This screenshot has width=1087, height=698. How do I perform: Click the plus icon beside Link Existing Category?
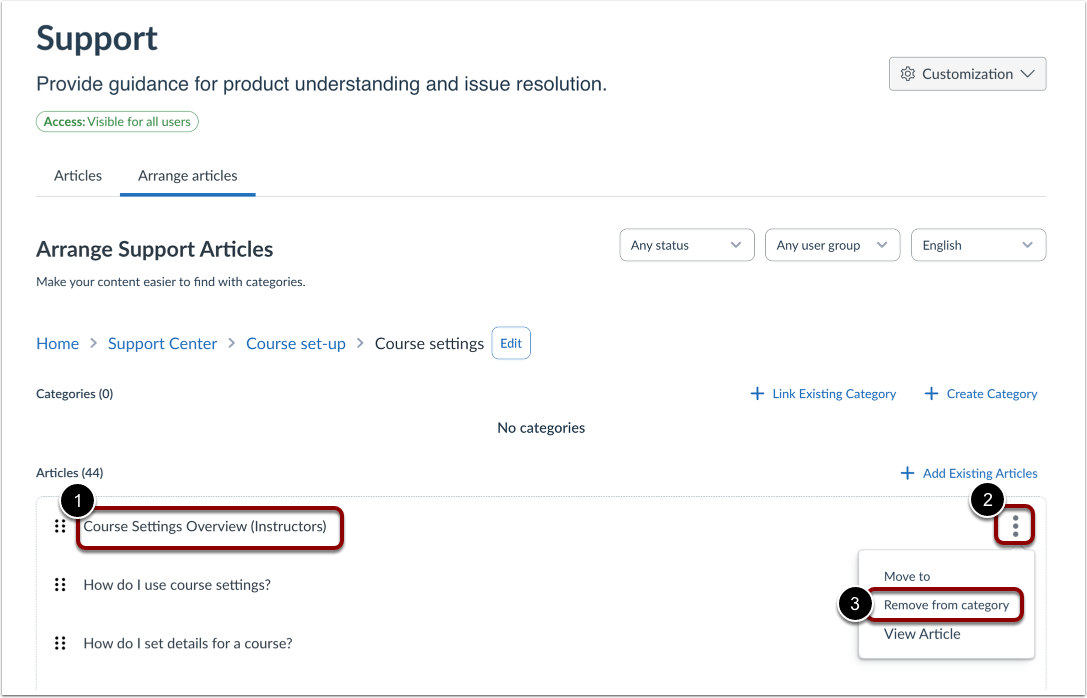coord(757,393)
